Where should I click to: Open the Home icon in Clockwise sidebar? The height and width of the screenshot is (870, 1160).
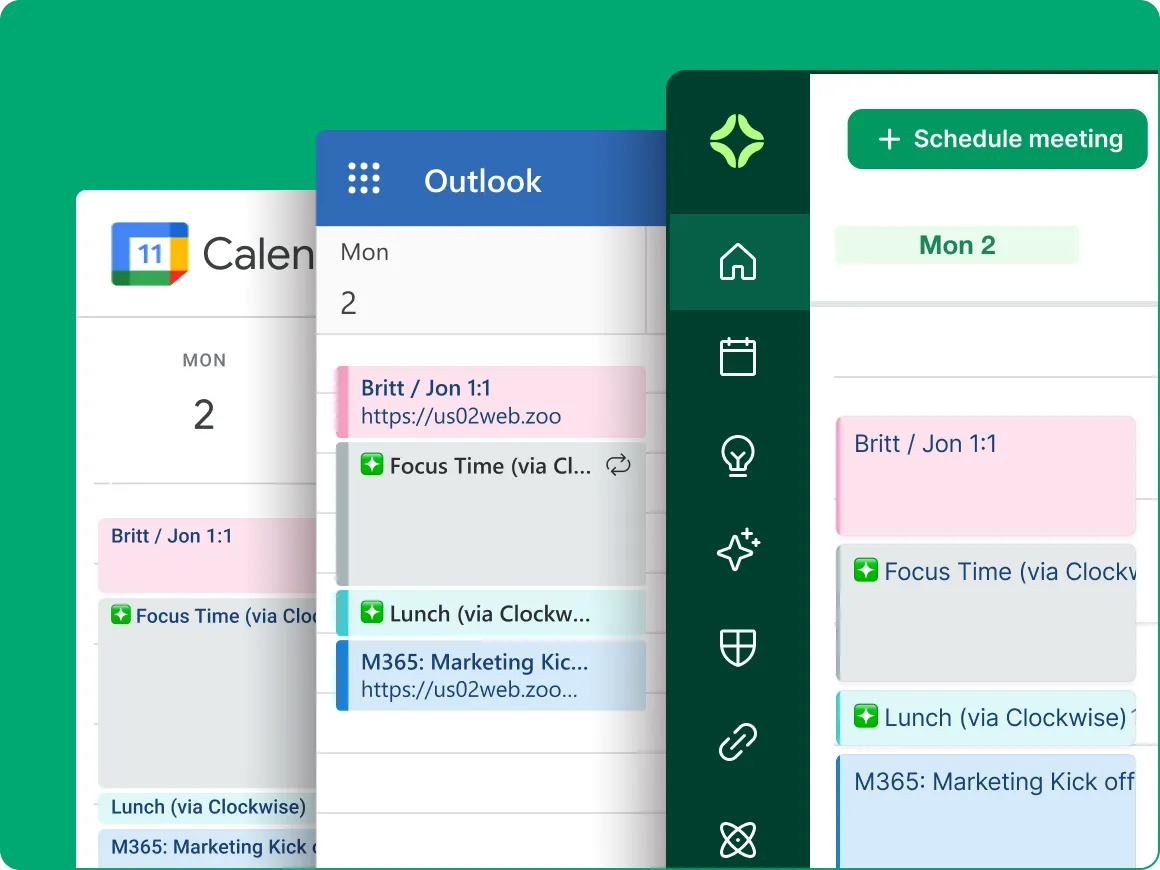click(738, 262)
